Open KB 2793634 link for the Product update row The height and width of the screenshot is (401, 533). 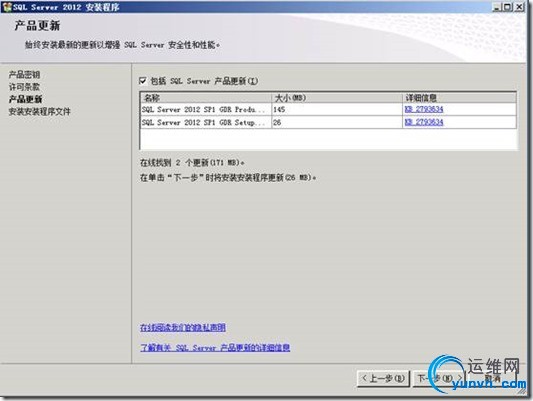[424, 109]
